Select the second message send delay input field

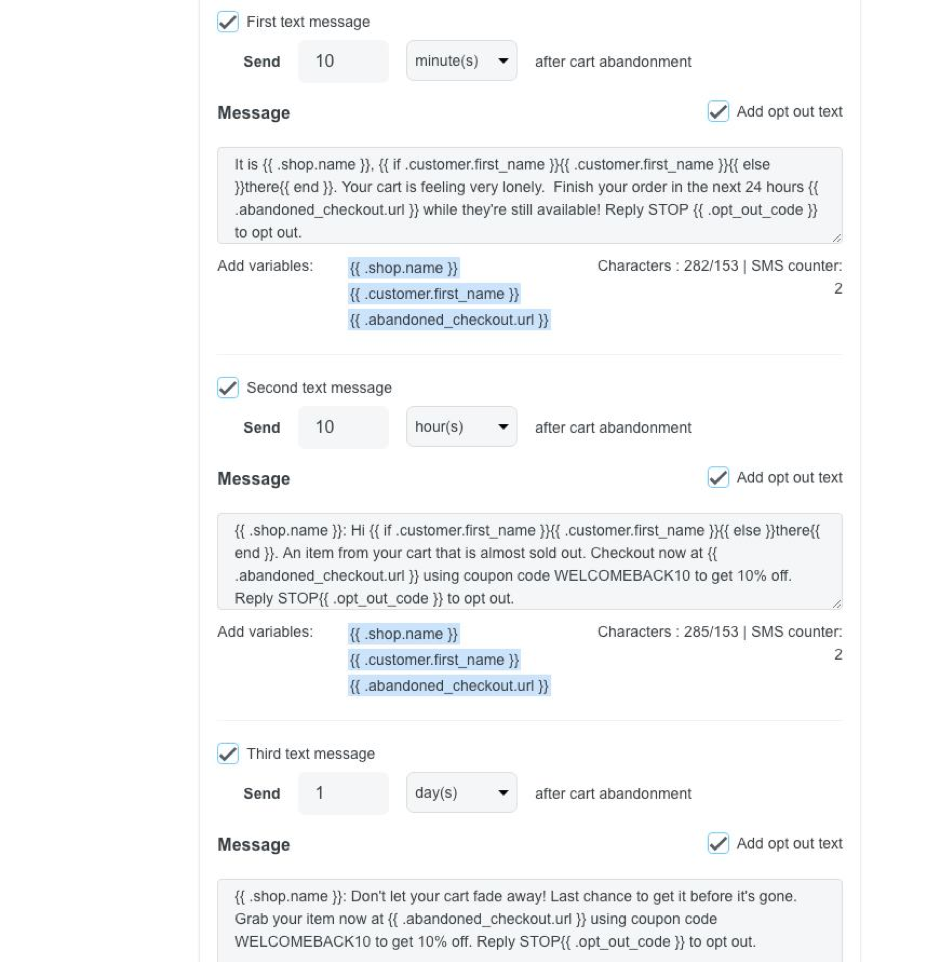(343, 427)
